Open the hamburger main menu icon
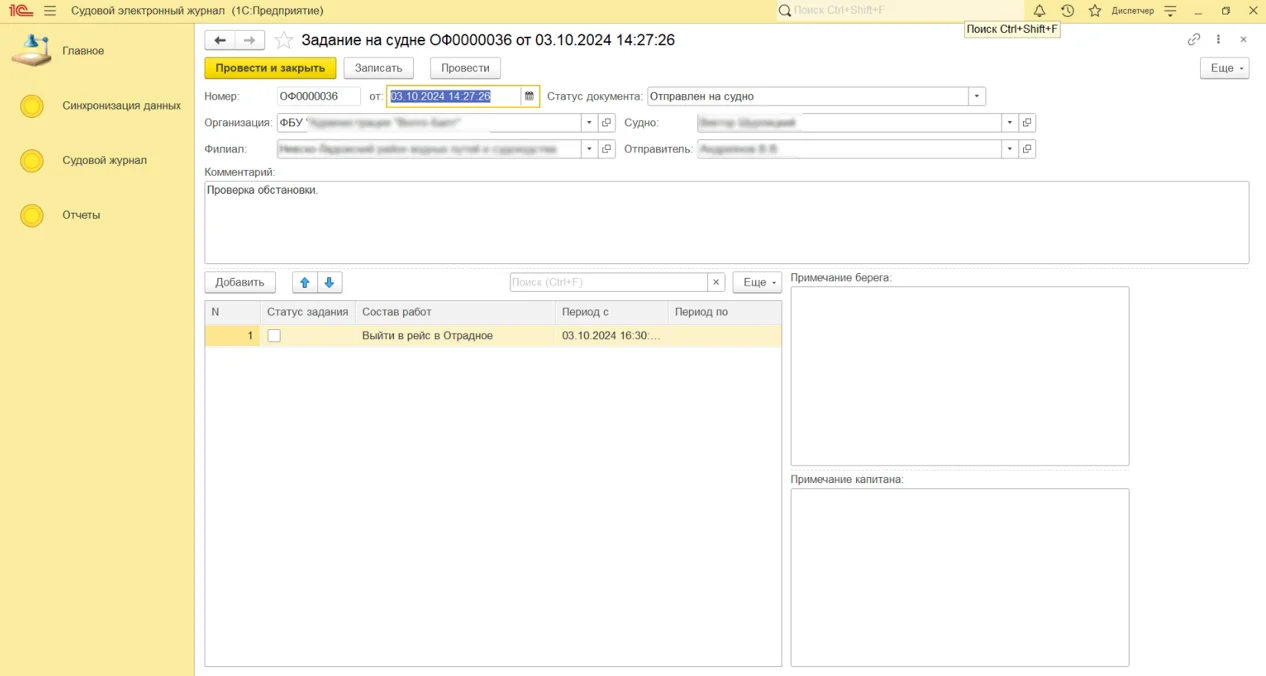The height and width of the screenshot is (676, 1266). pyautogui.click(x=50, y=11)
